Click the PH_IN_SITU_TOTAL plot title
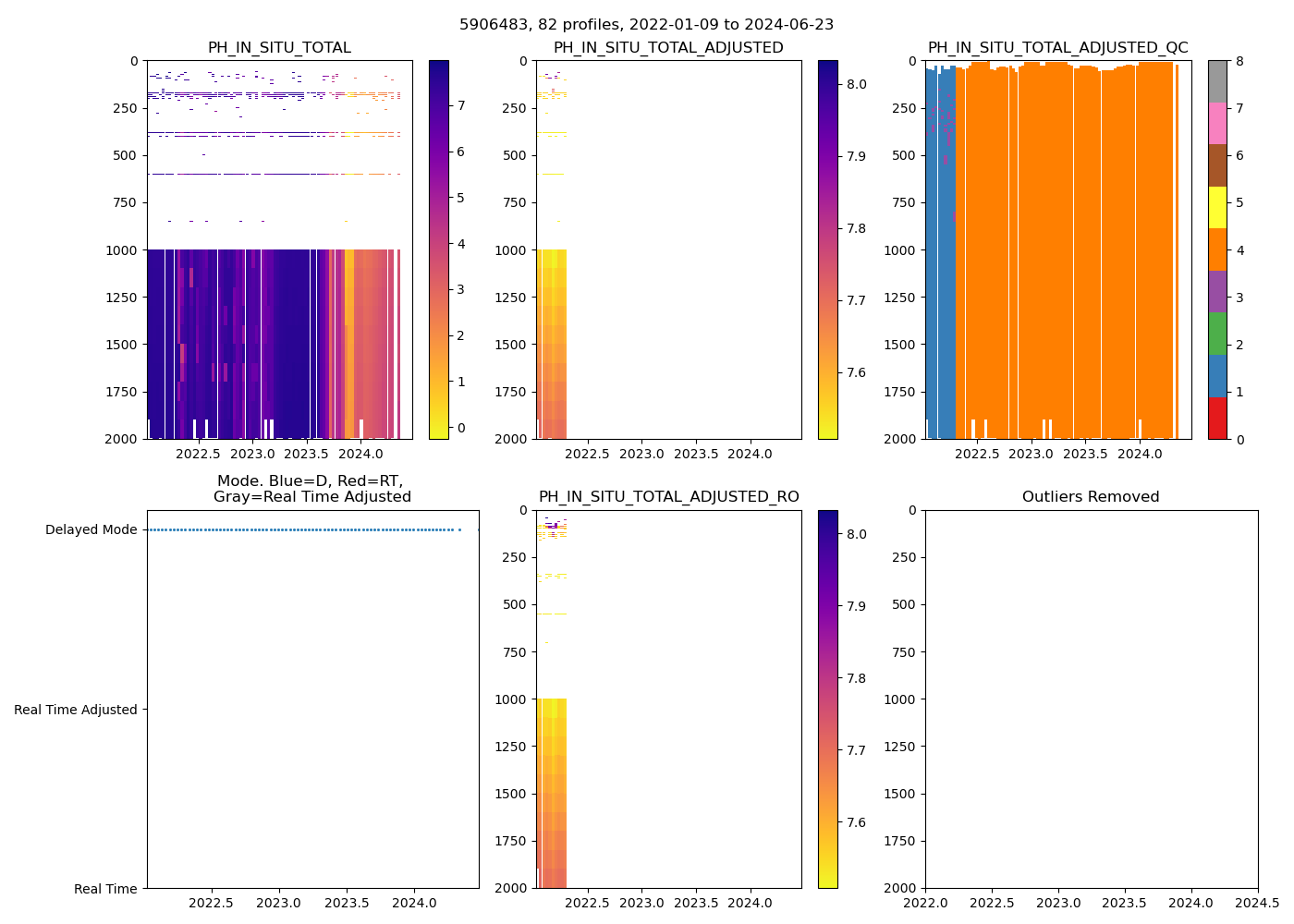This screenshot has width=1294, height=924. (279, 48)
